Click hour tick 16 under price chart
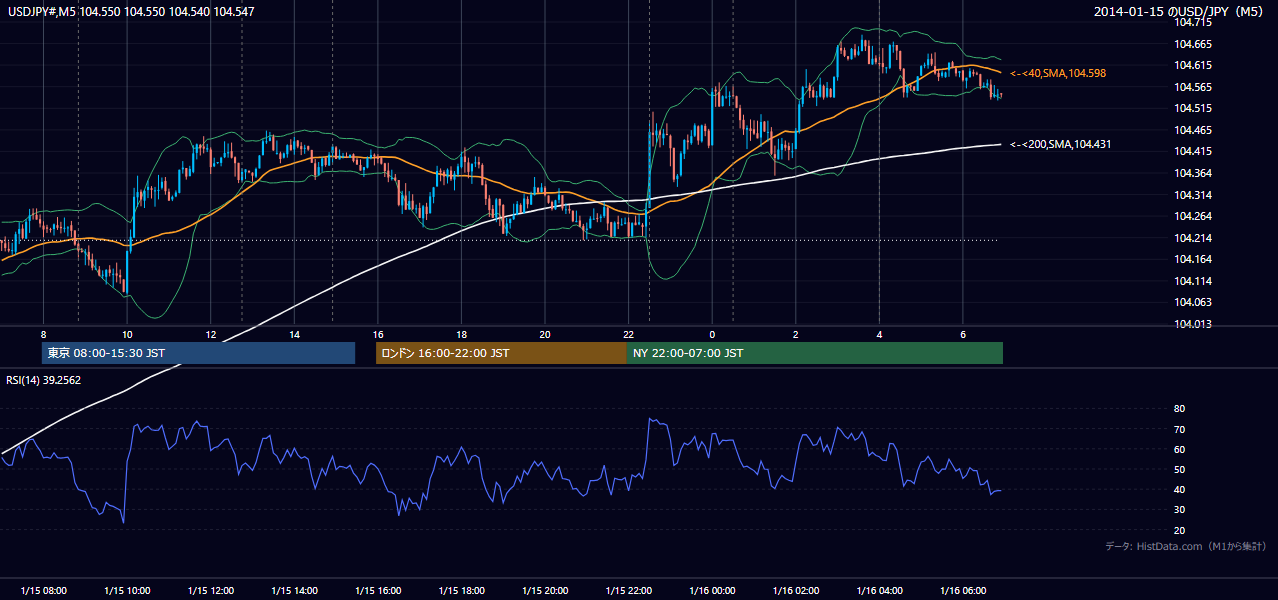 (x=377, y=334)
